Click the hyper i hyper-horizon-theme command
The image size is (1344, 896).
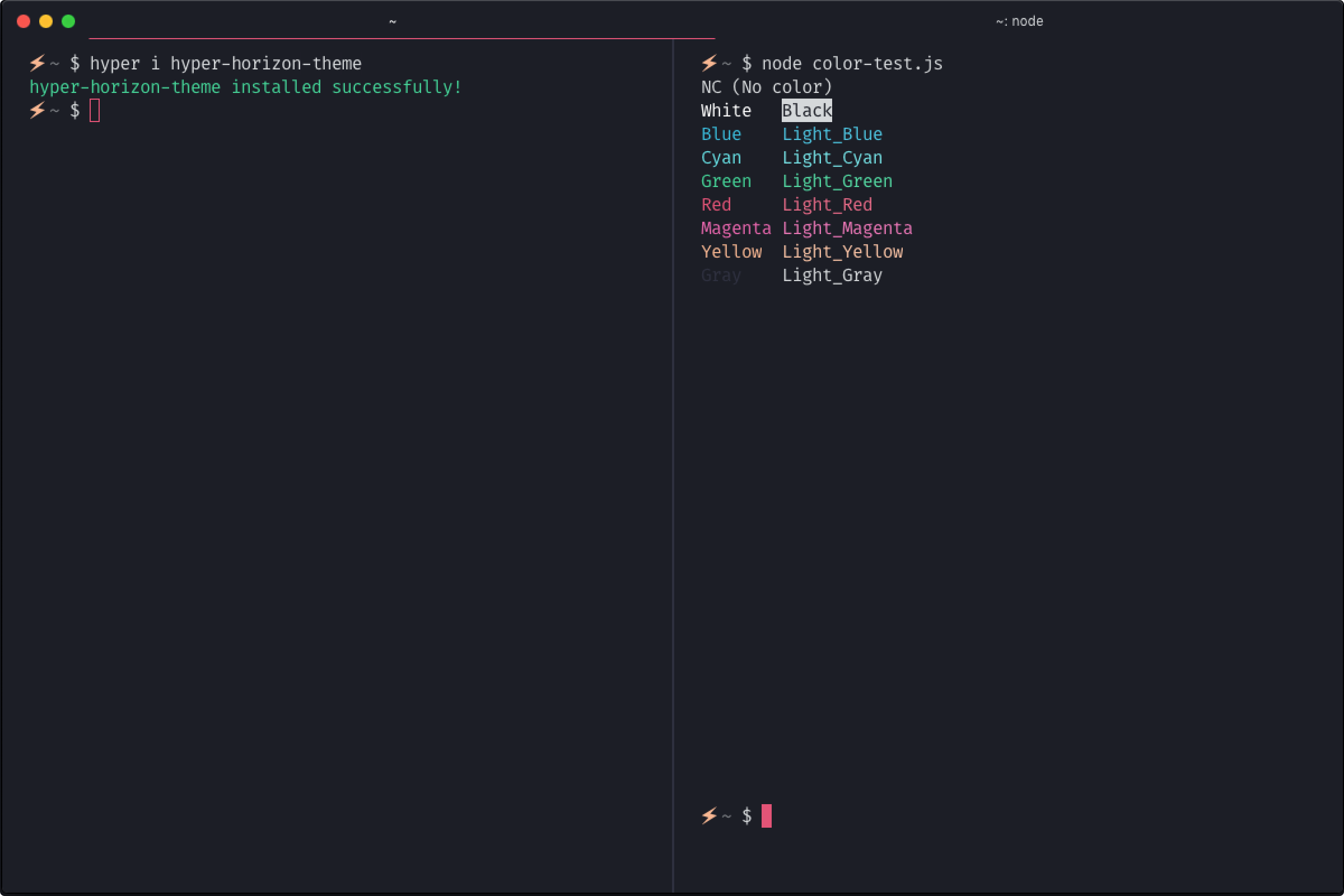tap(225, 63)
